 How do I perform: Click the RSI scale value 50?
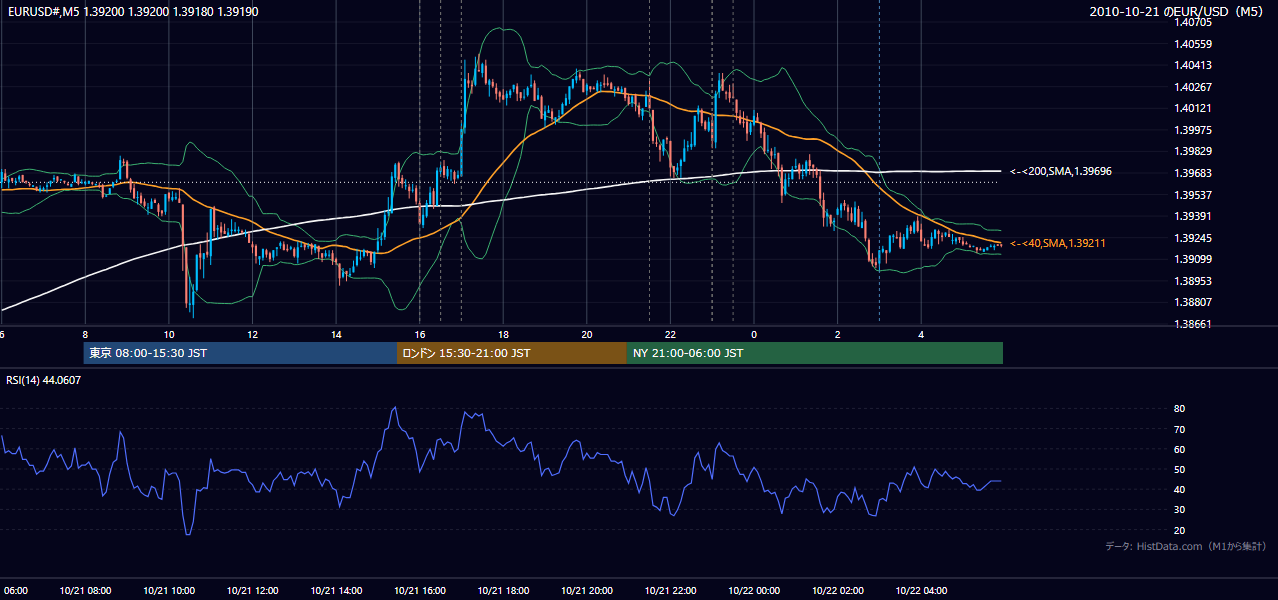(x=1180, y=469)
